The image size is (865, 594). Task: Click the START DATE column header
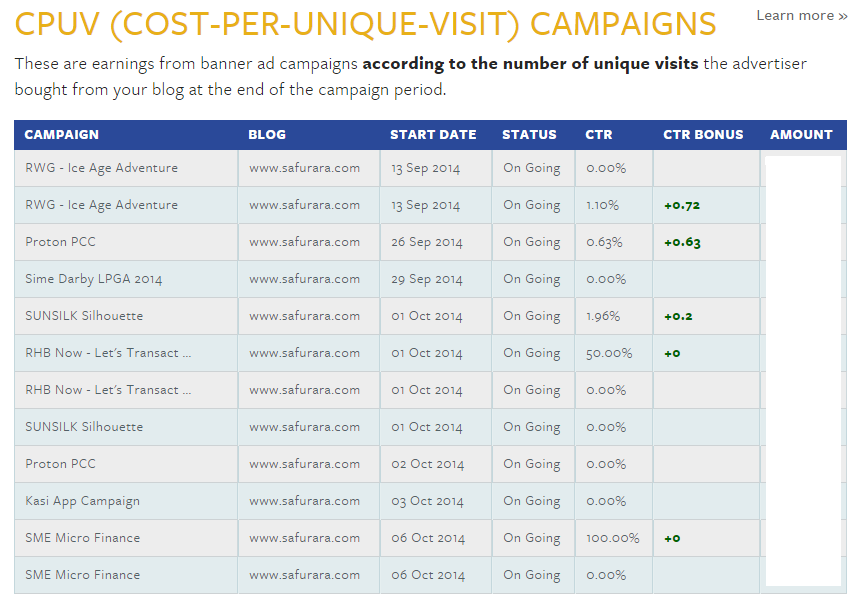(433, 135)
